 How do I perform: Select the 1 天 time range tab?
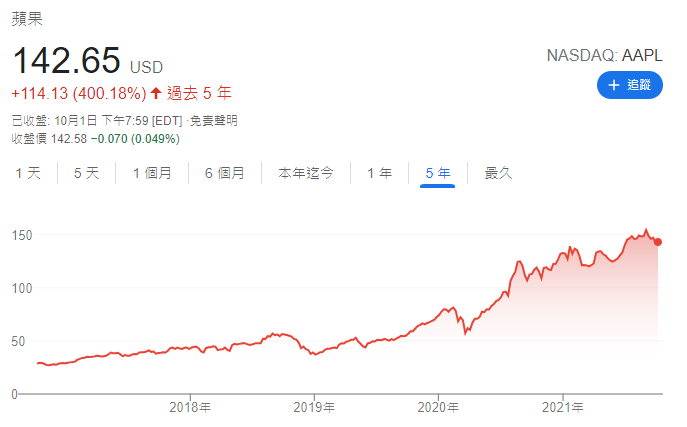[28, 173]
